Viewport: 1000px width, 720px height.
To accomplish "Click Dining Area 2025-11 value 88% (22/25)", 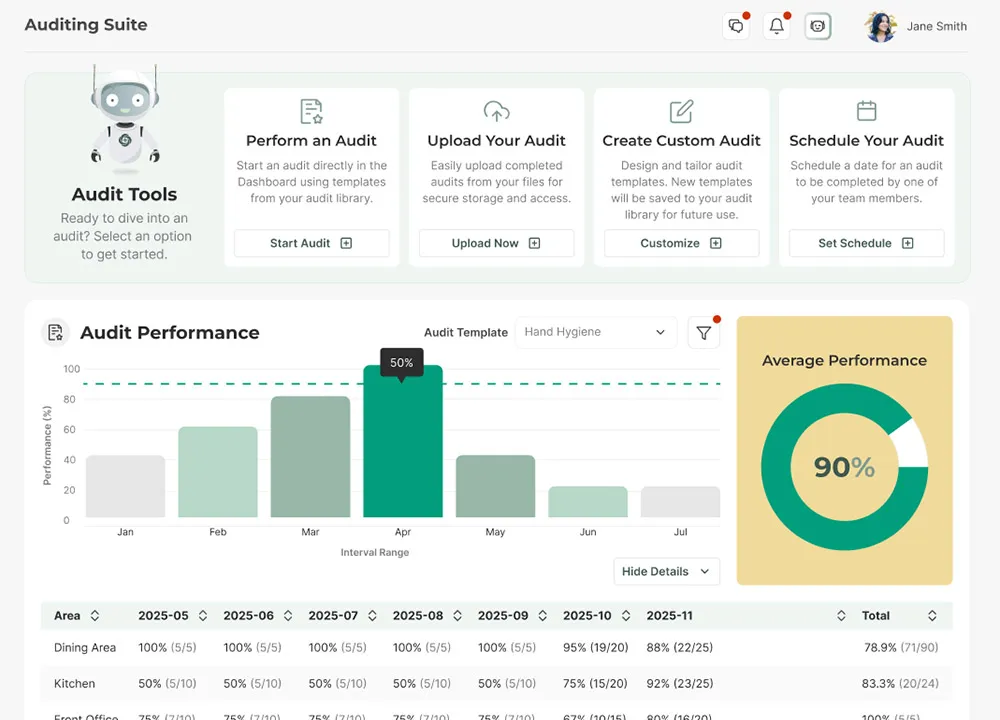I will [x=680, y=647].
